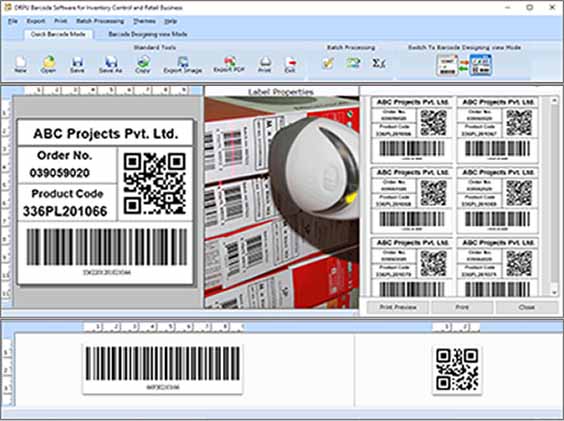Open the Export menu
The height and width of the screenshot is (421, 564).
[36, 21]
